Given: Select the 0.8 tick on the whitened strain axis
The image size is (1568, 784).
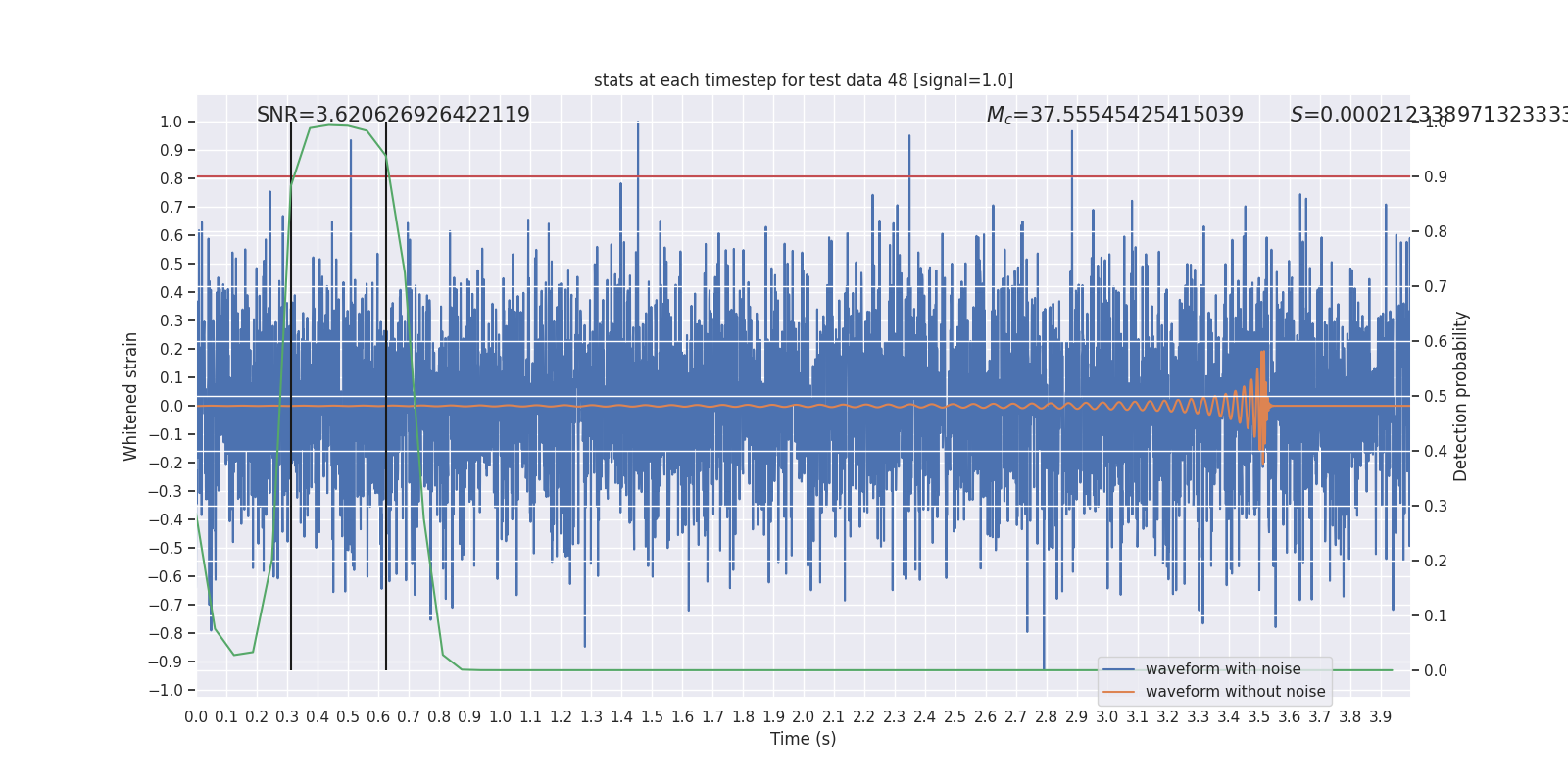Looking at the screenshot, I should (171, 179).
